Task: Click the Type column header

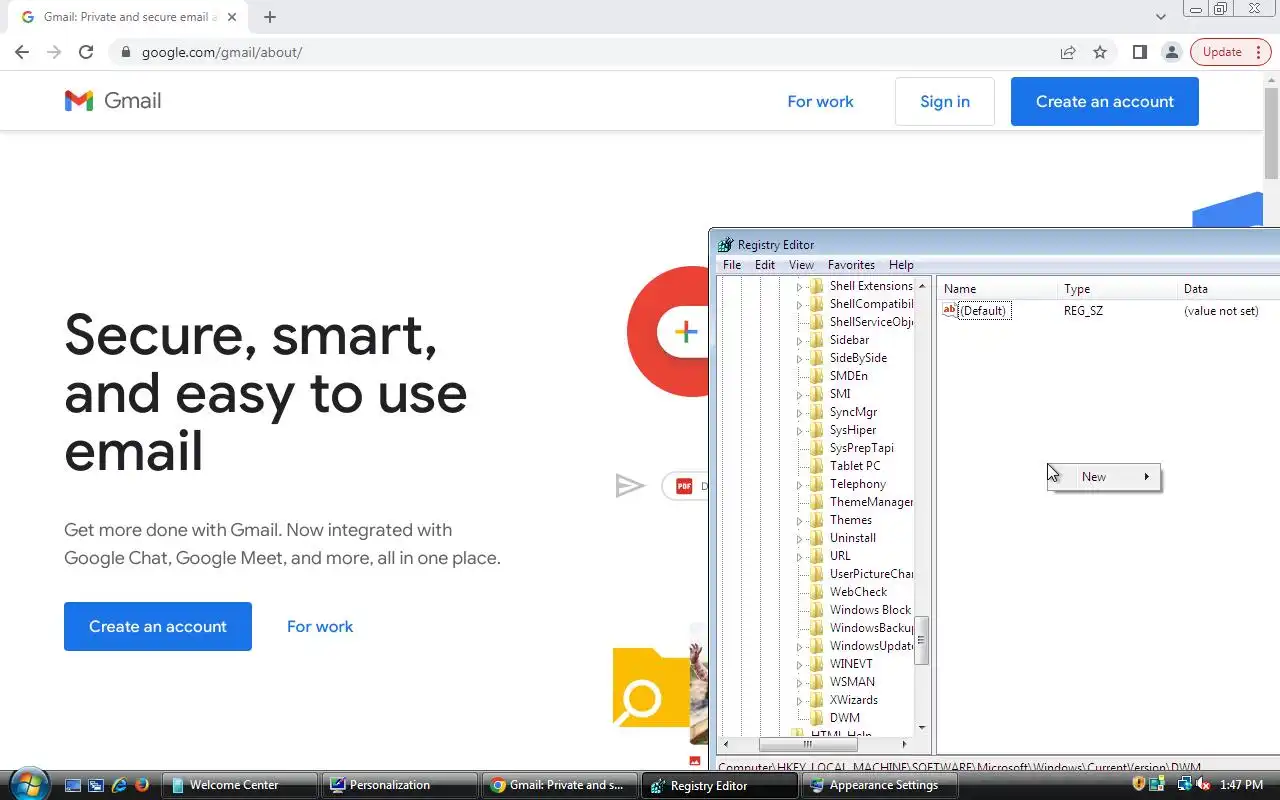Action: pos(1118,289)
